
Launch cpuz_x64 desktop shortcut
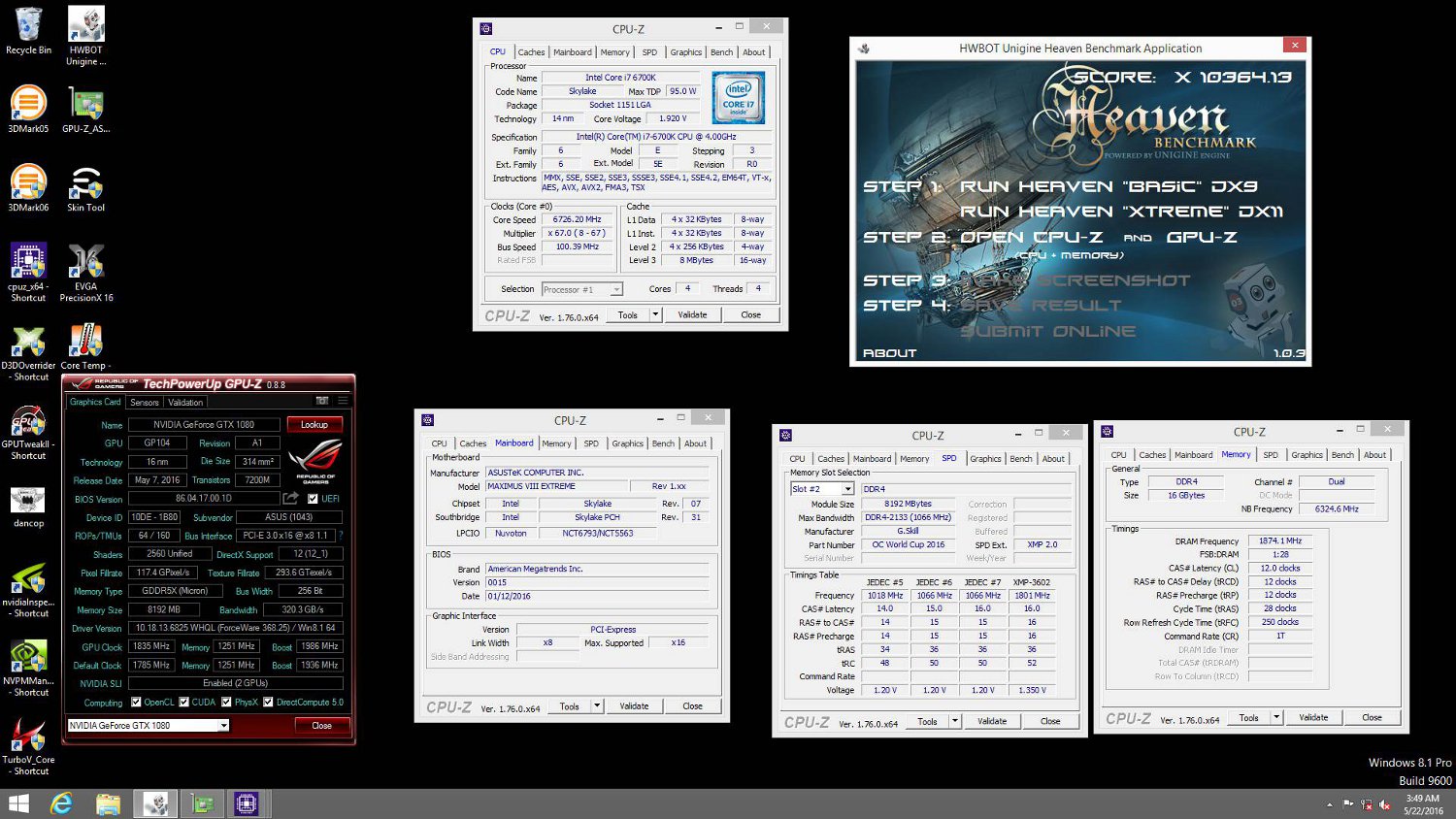coord(28,273)
